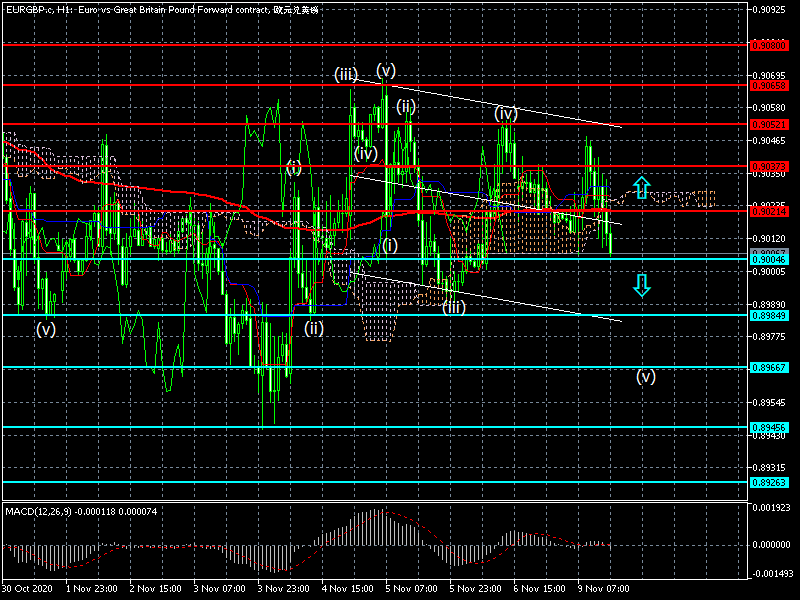The image size is (800, 600).
Task: Select the projected (v) wave label at bottom right
Action: [x=647, y=377]
